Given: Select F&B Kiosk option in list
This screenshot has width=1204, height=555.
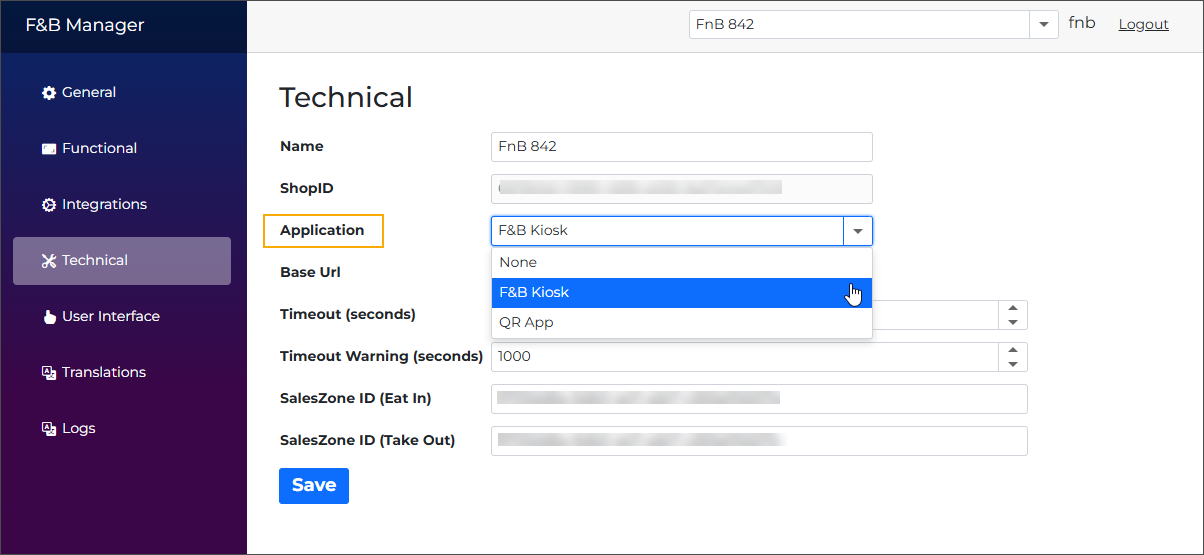Looking at the screenshot, I should tap(682, 292).
